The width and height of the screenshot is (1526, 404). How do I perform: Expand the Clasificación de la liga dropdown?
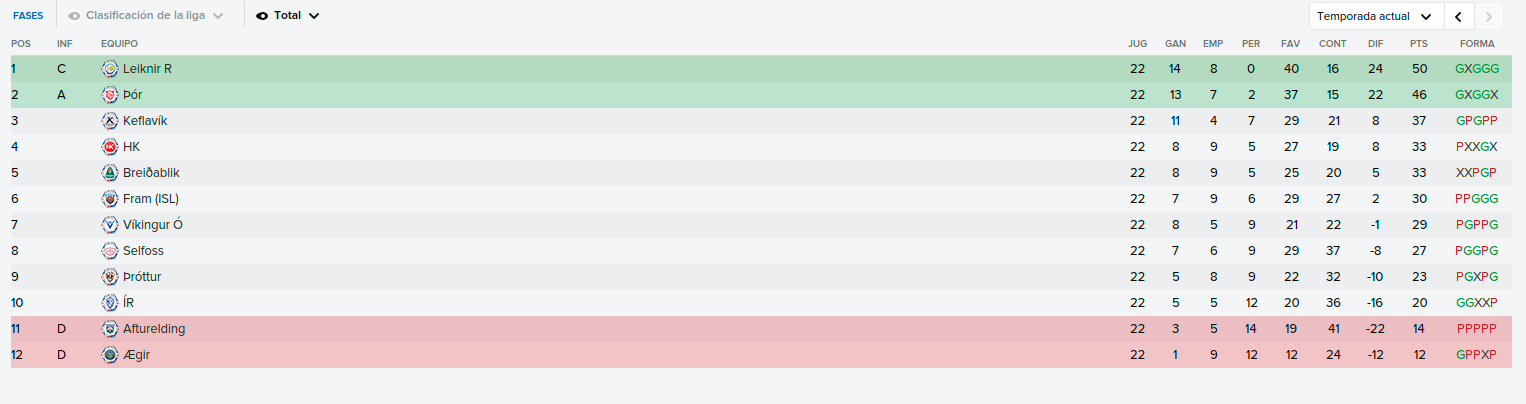click(146, 16)
